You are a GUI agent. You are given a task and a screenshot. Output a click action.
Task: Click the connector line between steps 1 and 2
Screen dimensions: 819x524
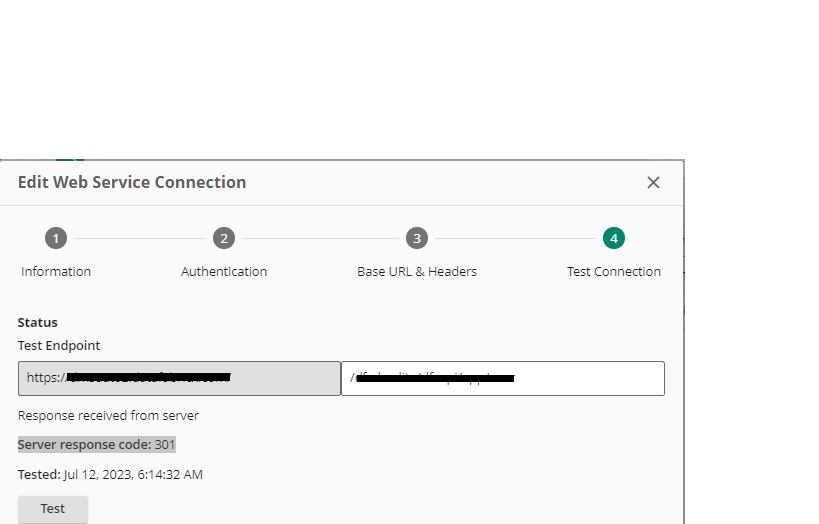click(x=140, y=238)
